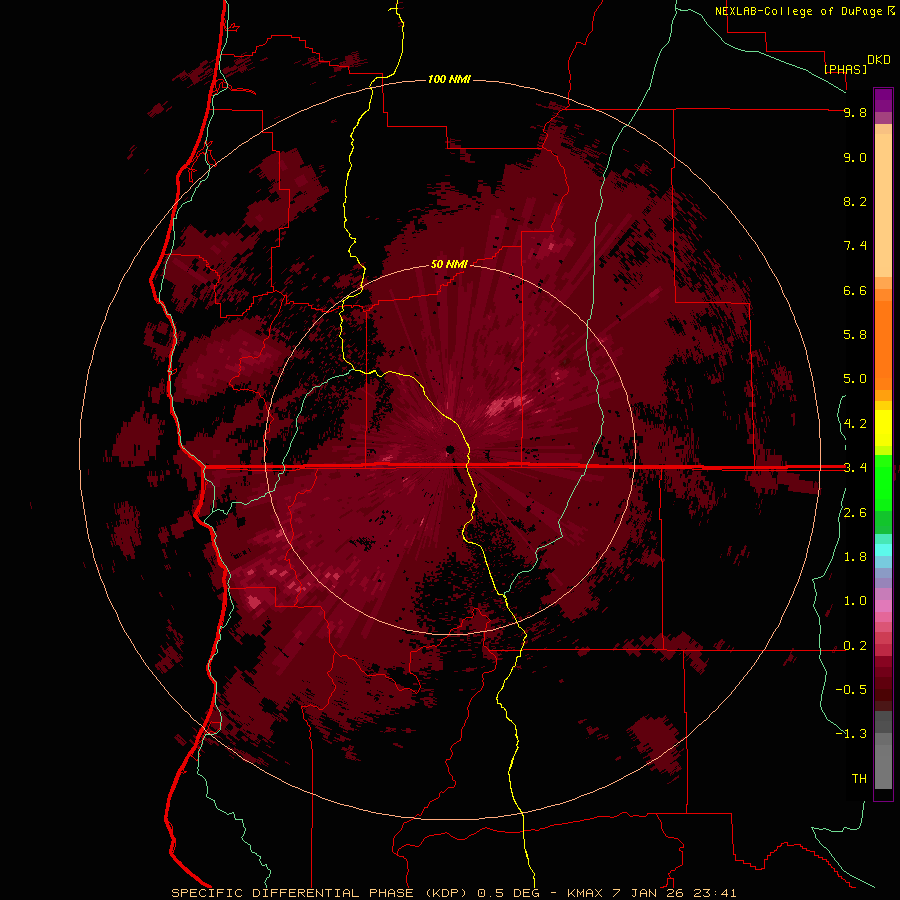
Task: Click the 3.4 scale value
Action: tap(855, 468)
